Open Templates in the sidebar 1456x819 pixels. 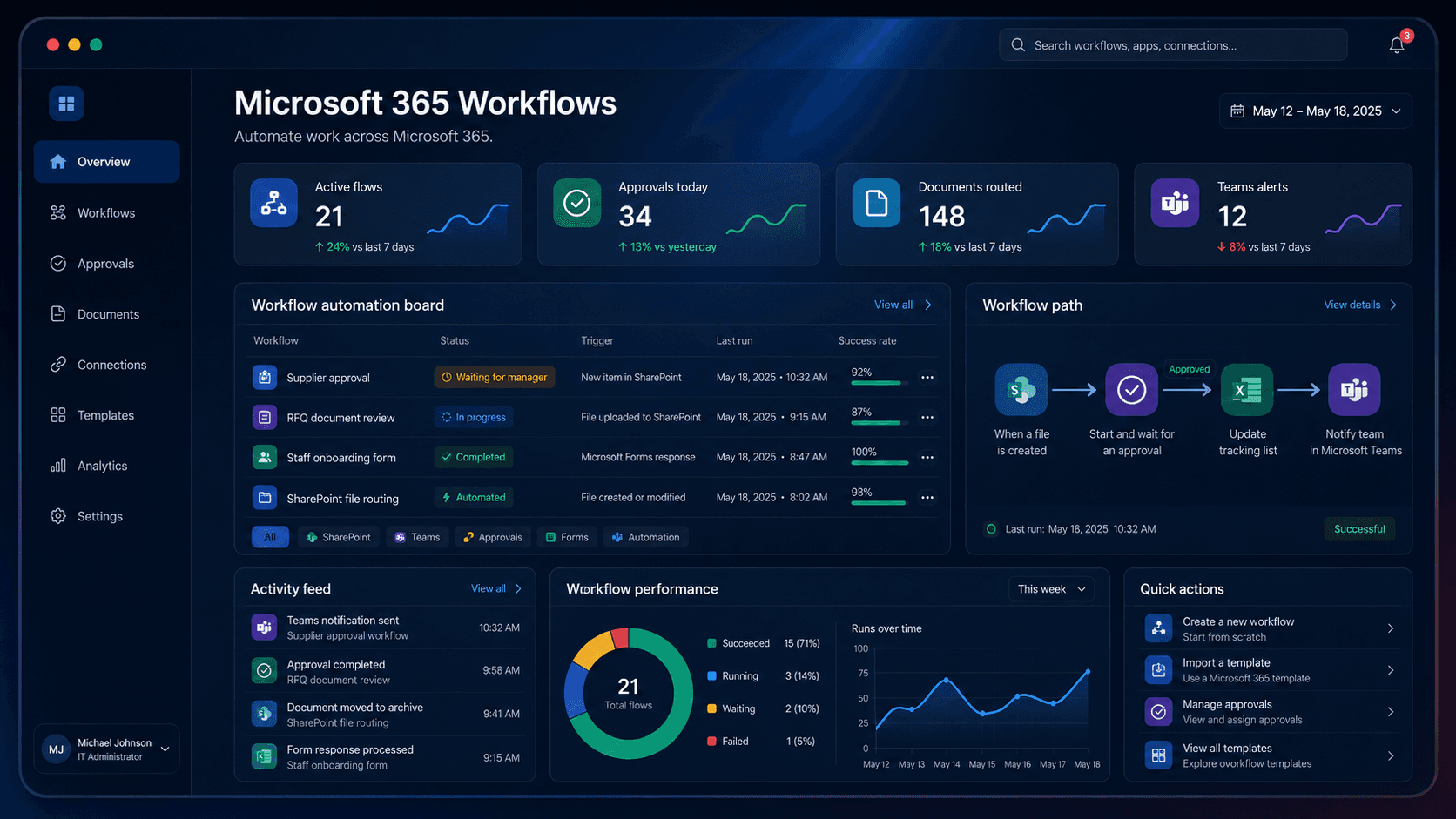pyautogui.click(x=106, y=415)
